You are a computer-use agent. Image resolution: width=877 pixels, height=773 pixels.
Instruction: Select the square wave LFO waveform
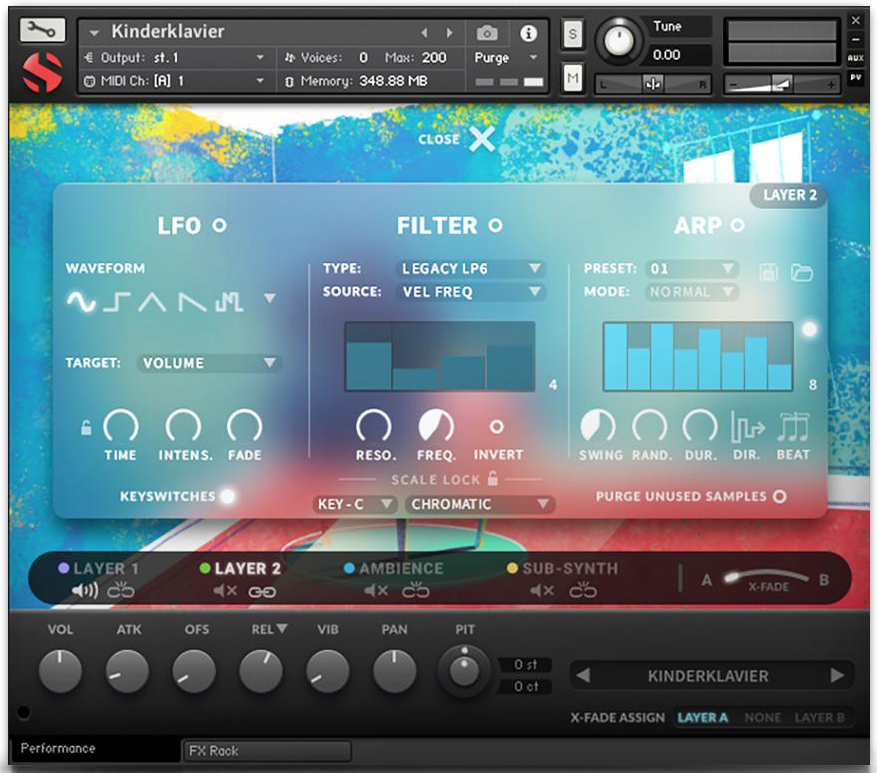click(116, 302)
